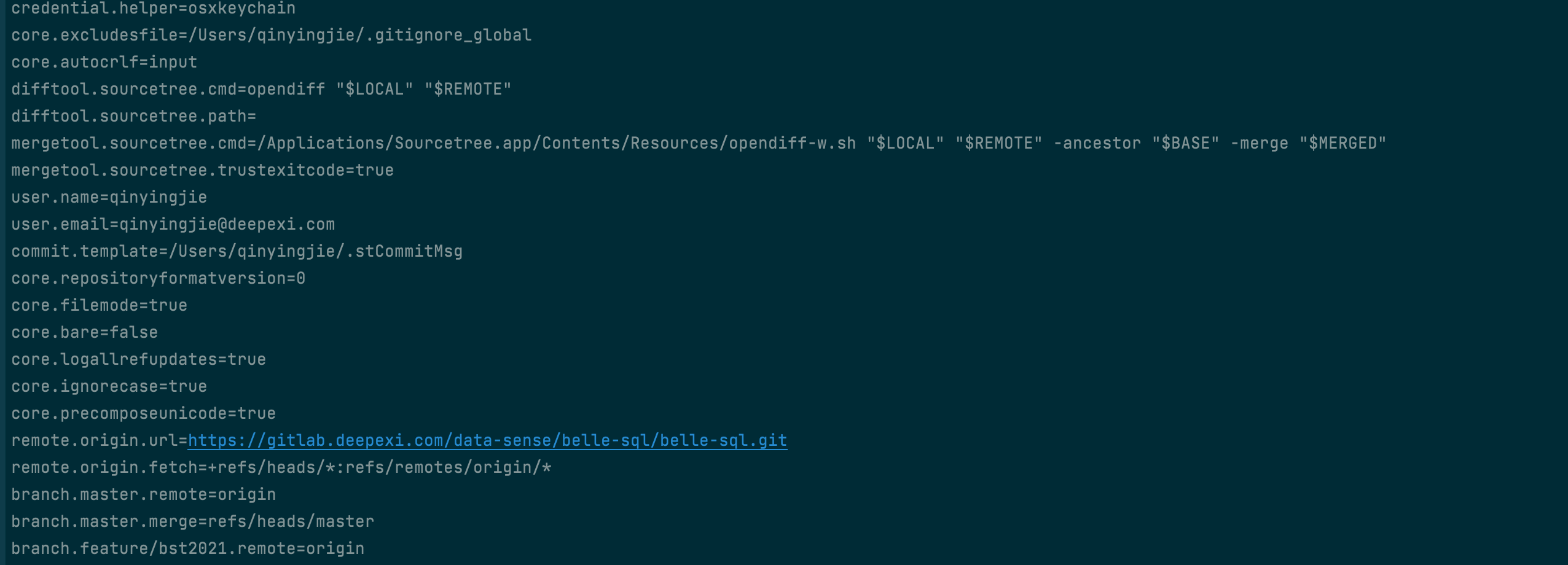The image size is (1568, 565).
Task: Click the remote.origin.fetch refspec line
Action: [x=281, y=467]
